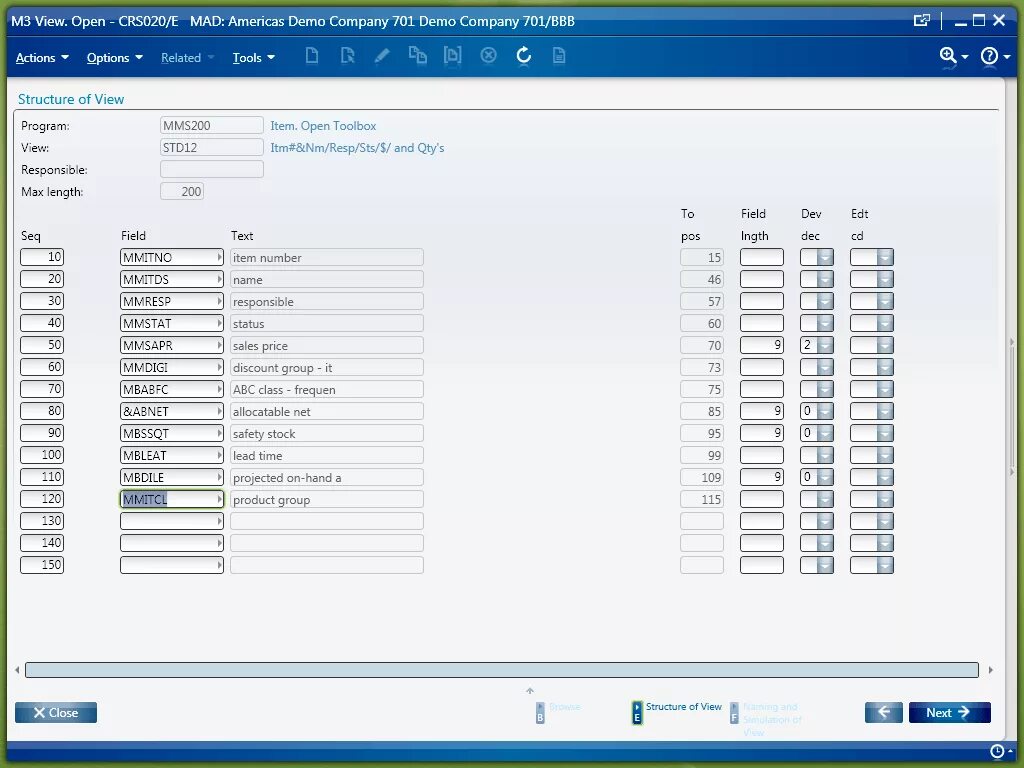Click the Previous back-arrow button
The height and width of the screenshot is (768, 1024).
pos(884,712)
